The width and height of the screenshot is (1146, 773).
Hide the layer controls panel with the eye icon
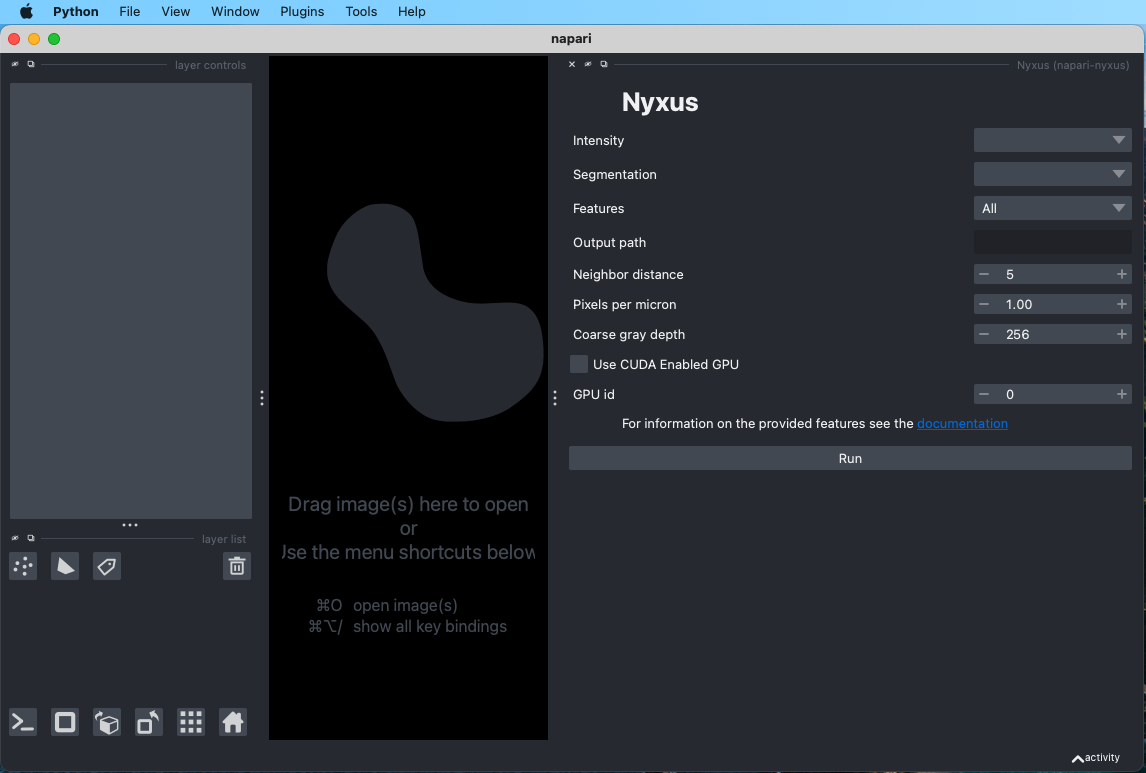15,64
